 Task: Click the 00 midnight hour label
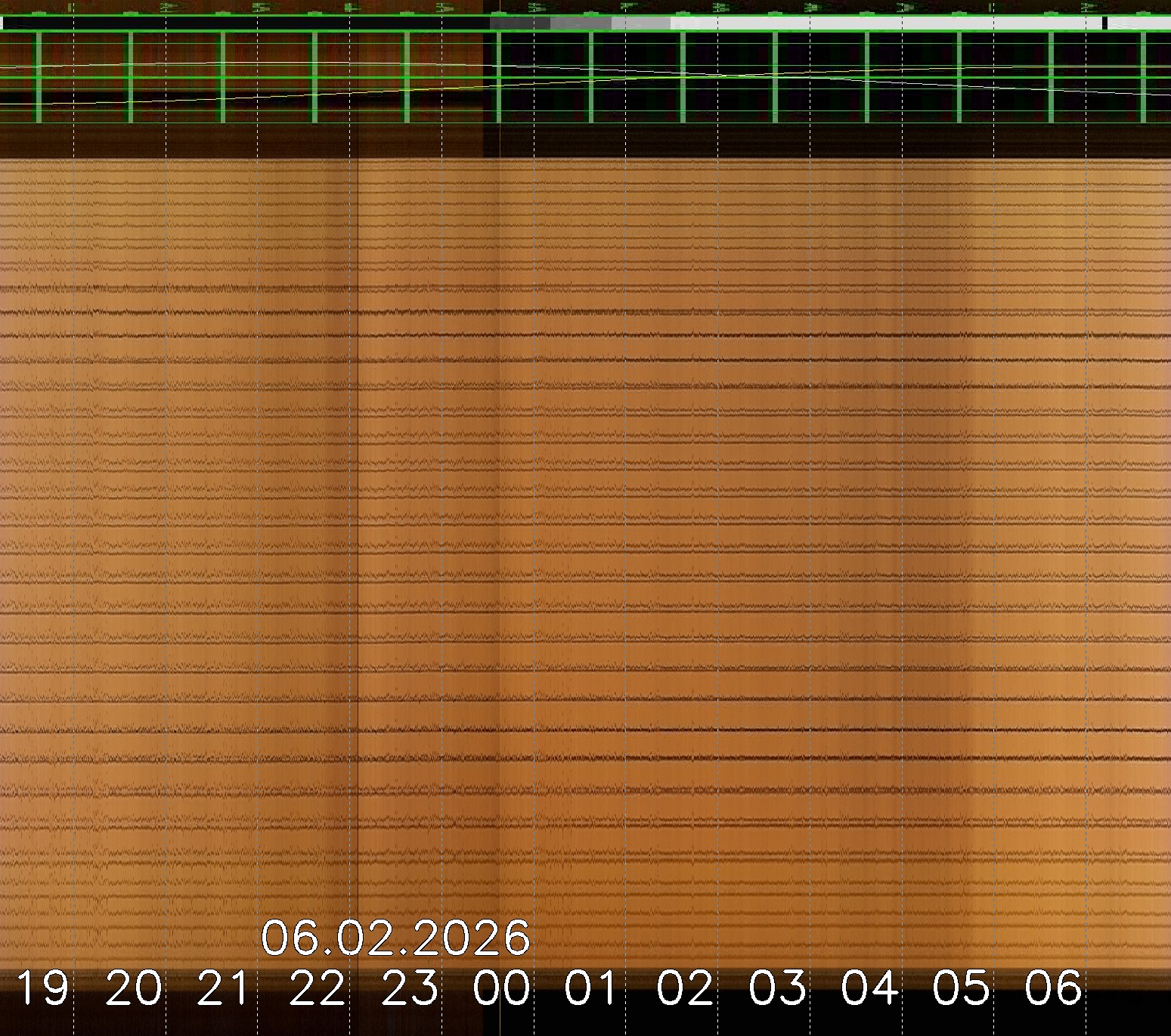point(502,988)
